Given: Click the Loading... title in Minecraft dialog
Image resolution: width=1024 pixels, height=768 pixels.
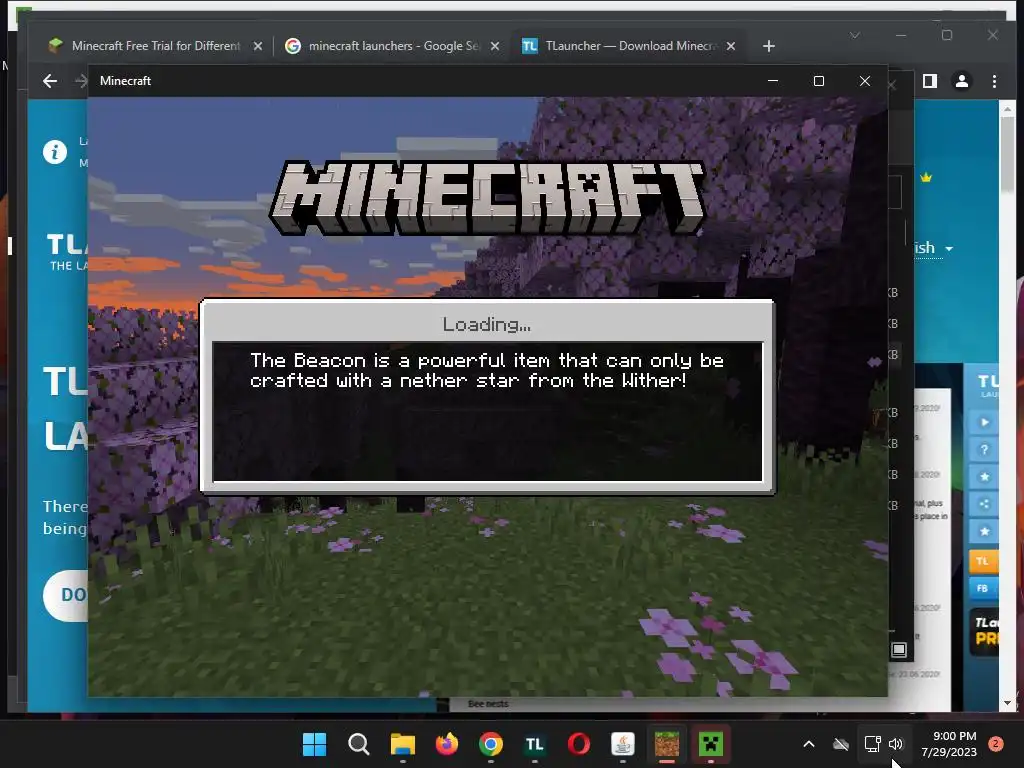Looking at the screenshot, I should pos(487,324).
